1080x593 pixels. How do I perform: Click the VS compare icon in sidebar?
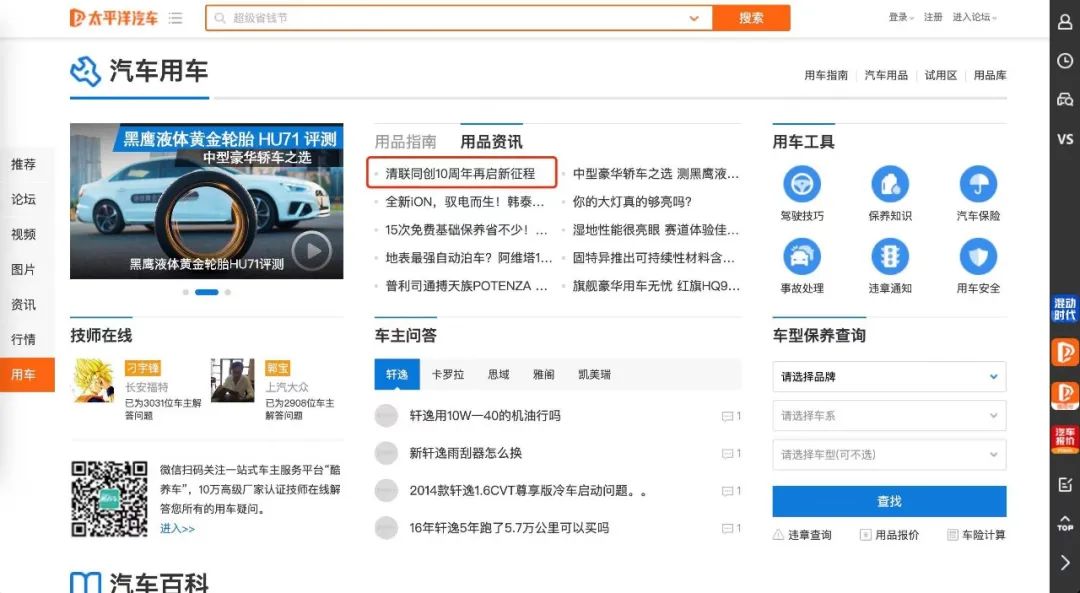(1065, 139)
